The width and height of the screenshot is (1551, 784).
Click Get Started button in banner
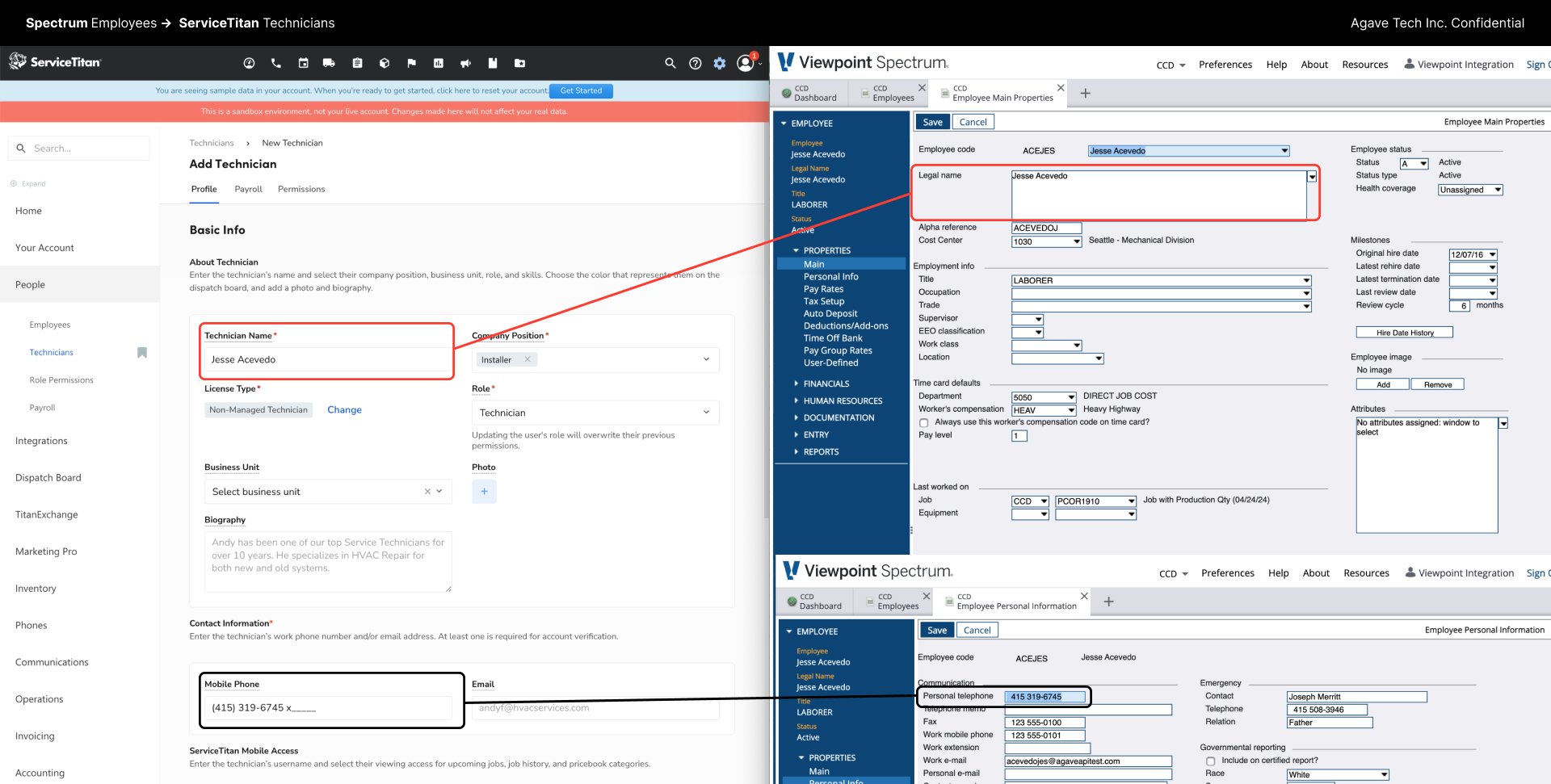click(x=581, y=90)
